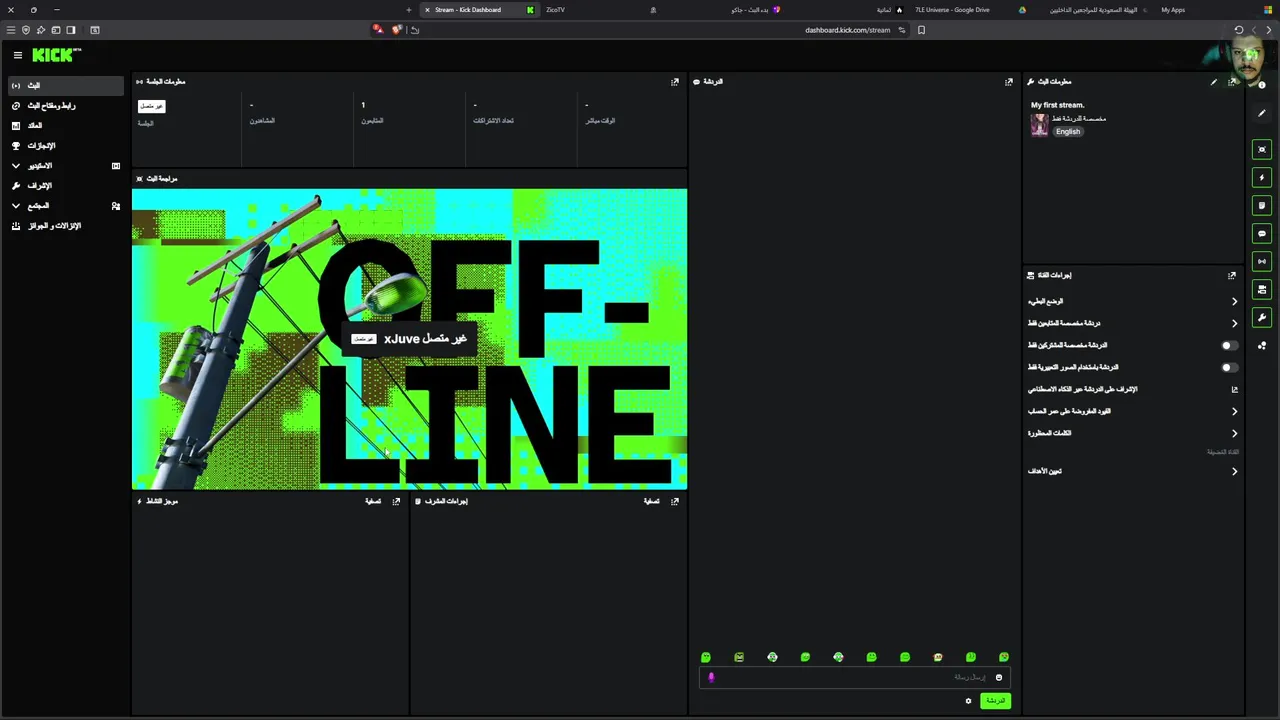This screenshot has width=1280, height=720.
Task: Open a new browser tab
Action: point(408,10)
